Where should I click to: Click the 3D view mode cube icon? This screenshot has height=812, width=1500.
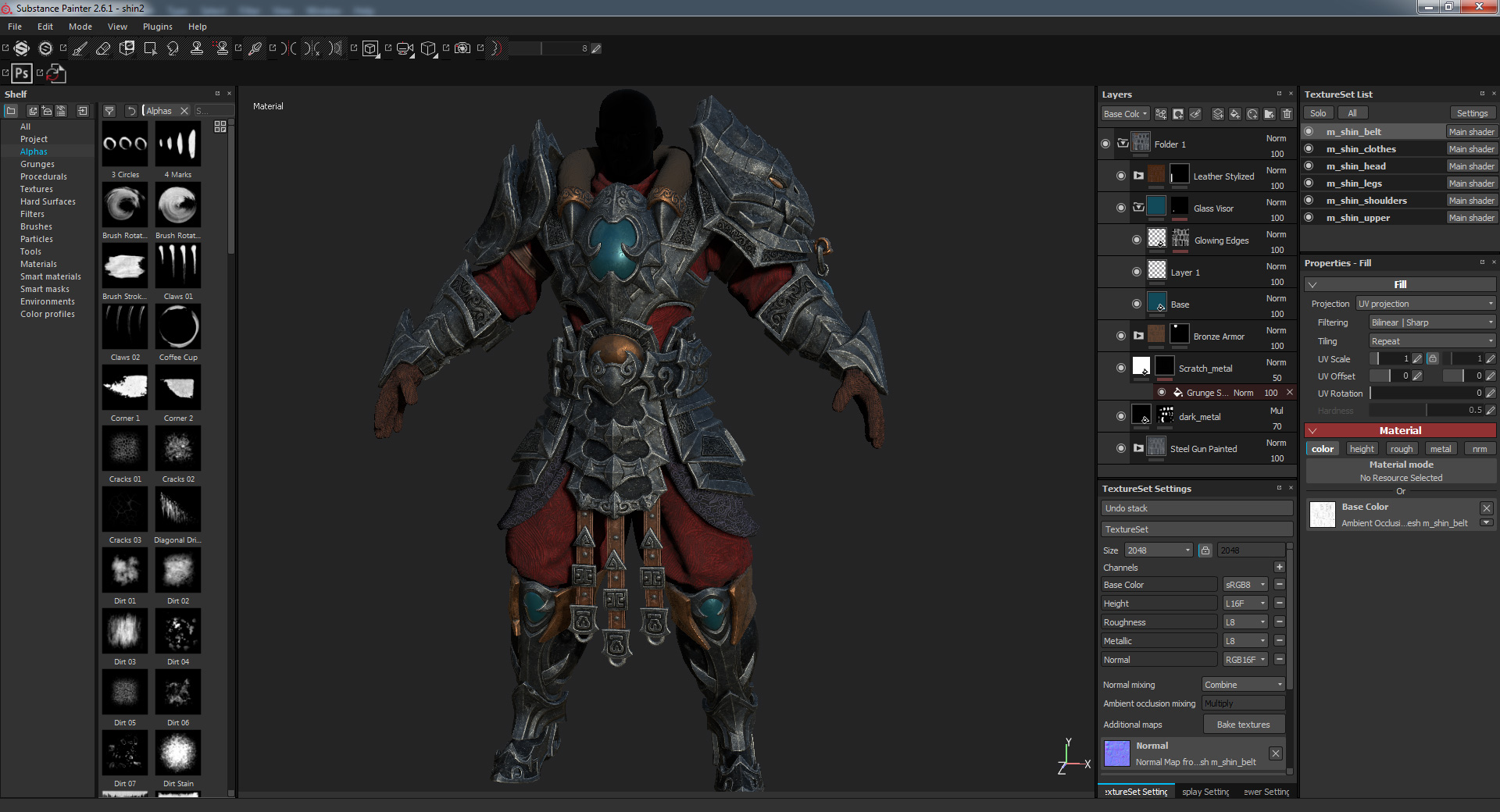tap(370, 48)
